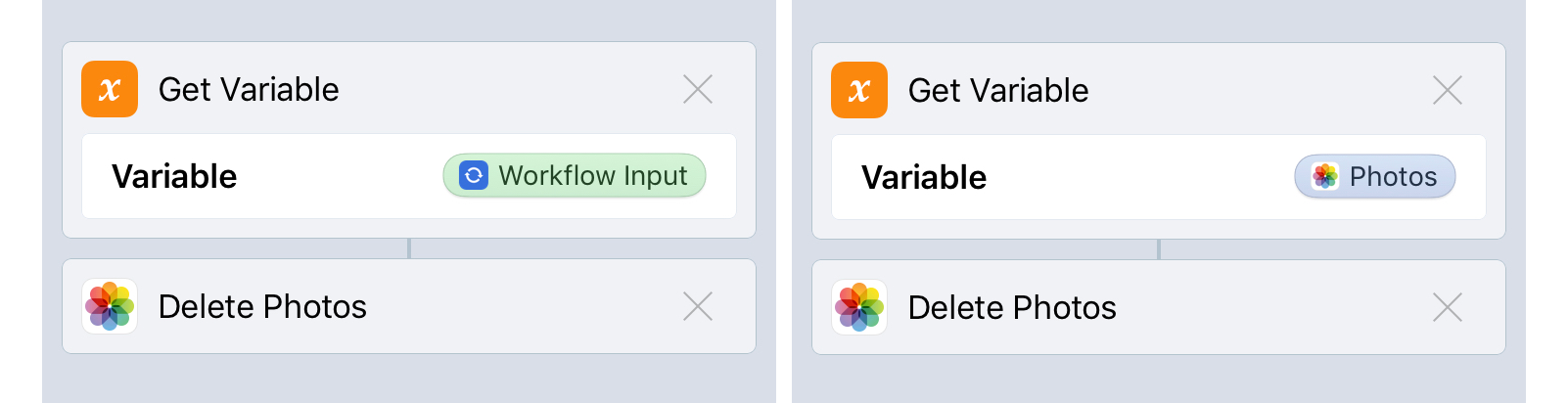Click the Get Variable title above Workflow Input
This screenshot has width=1568, height=403.
249,89
